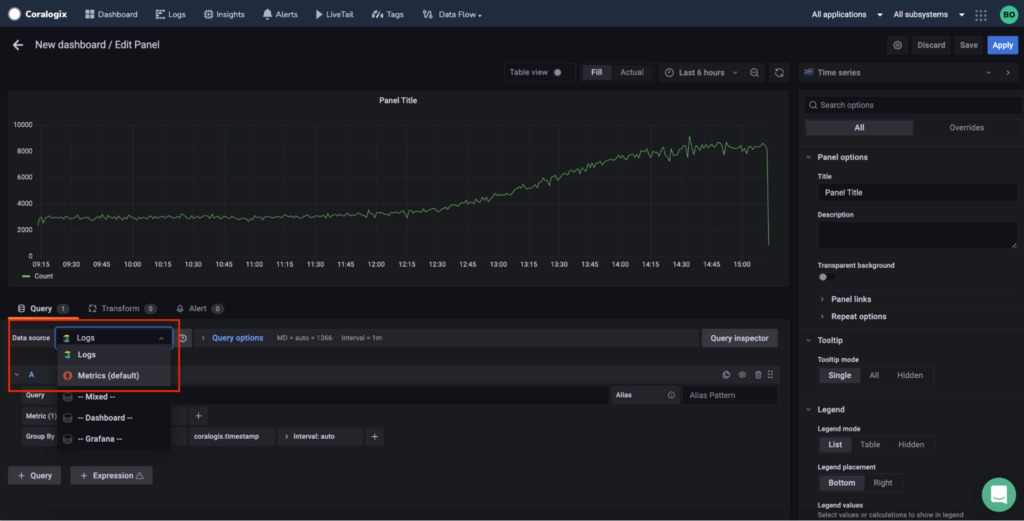Click the panel Title input field

[x=917, y=193]
